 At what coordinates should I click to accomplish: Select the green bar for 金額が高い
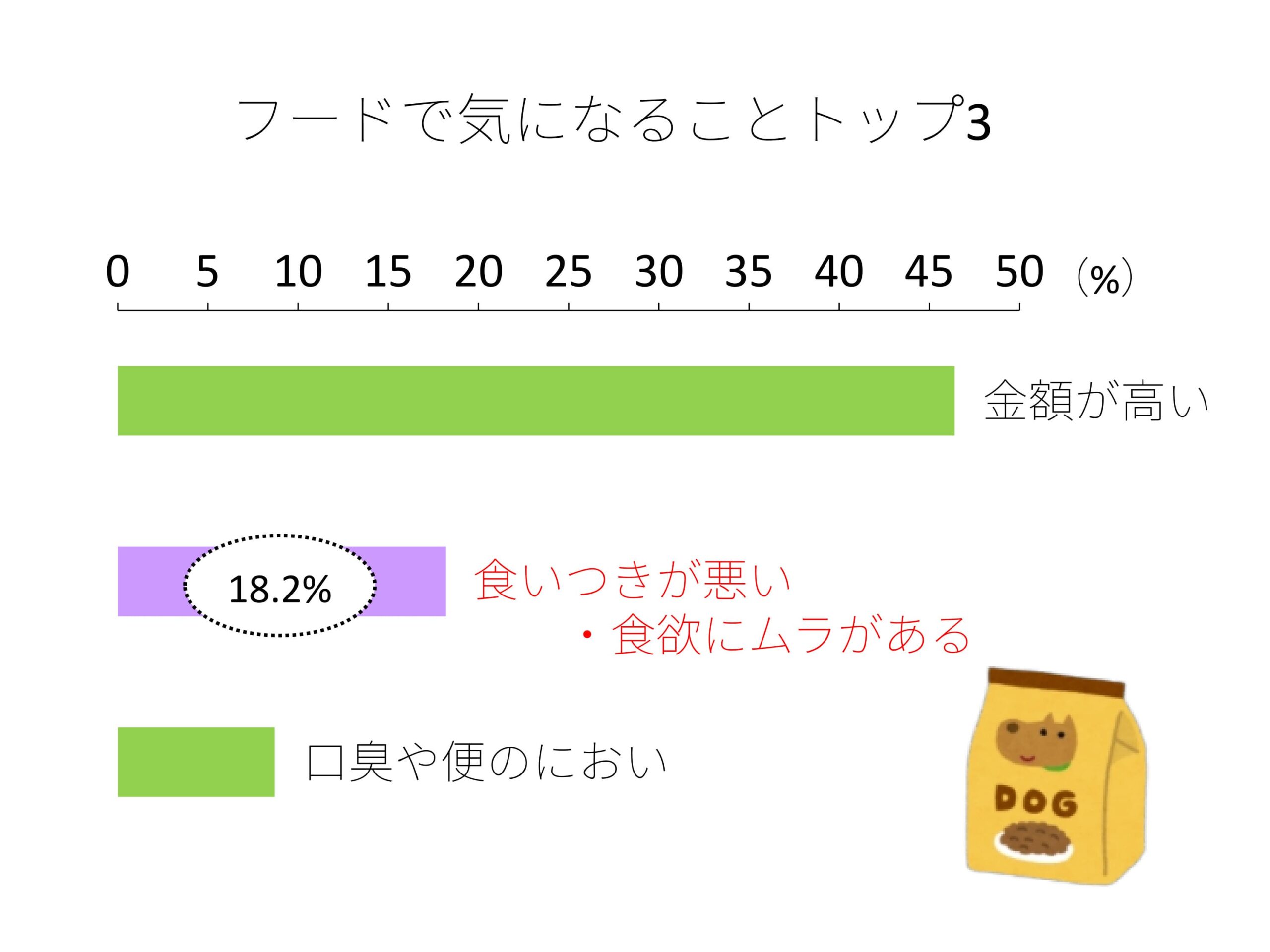click(536, 401)
